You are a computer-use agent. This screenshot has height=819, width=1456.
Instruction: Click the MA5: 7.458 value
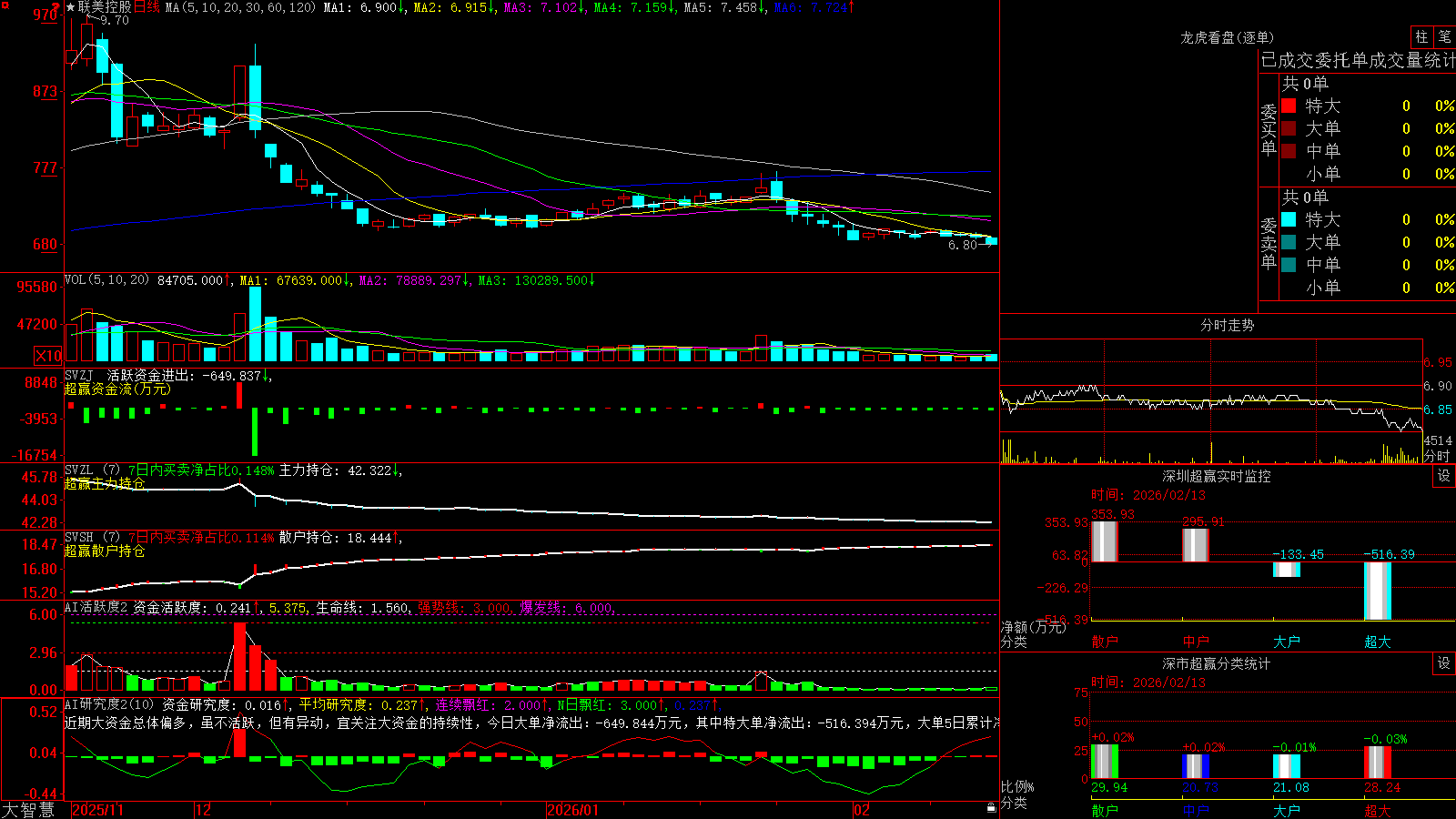click(724, 7)
